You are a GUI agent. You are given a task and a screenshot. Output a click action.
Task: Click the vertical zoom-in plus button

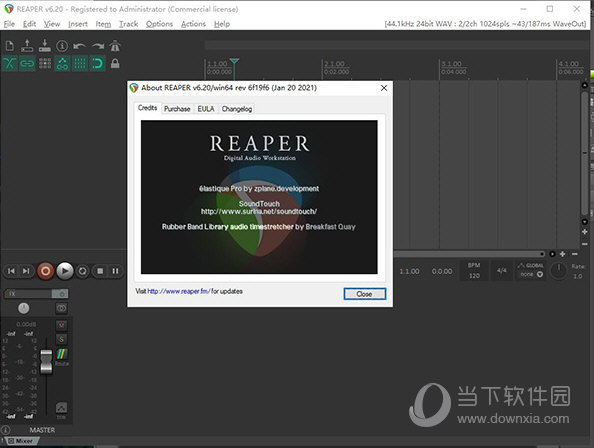pyautogui.click(x=585, y=231)
